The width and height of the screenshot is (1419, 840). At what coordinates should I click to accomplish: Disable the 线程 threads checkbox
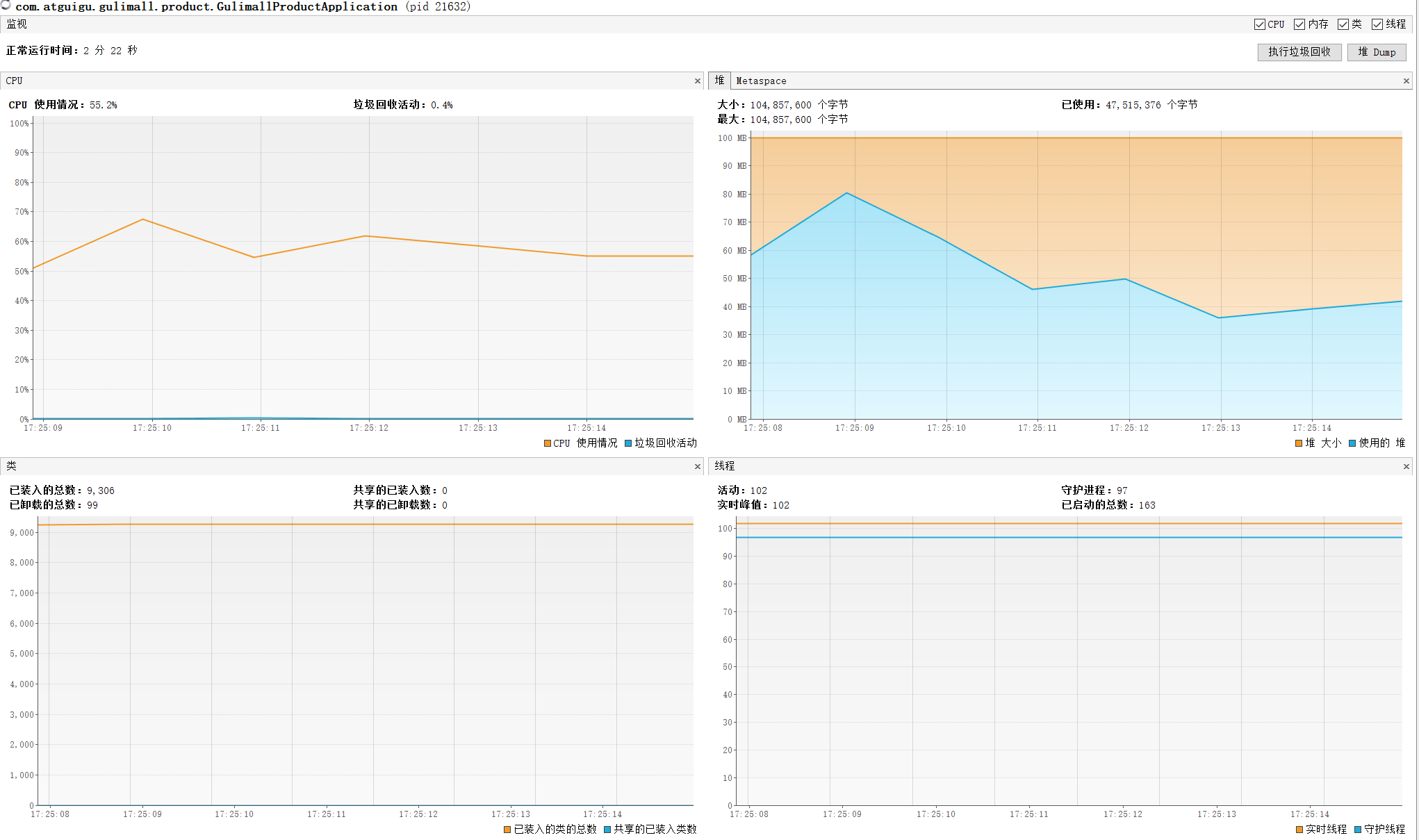(1377, 24)
